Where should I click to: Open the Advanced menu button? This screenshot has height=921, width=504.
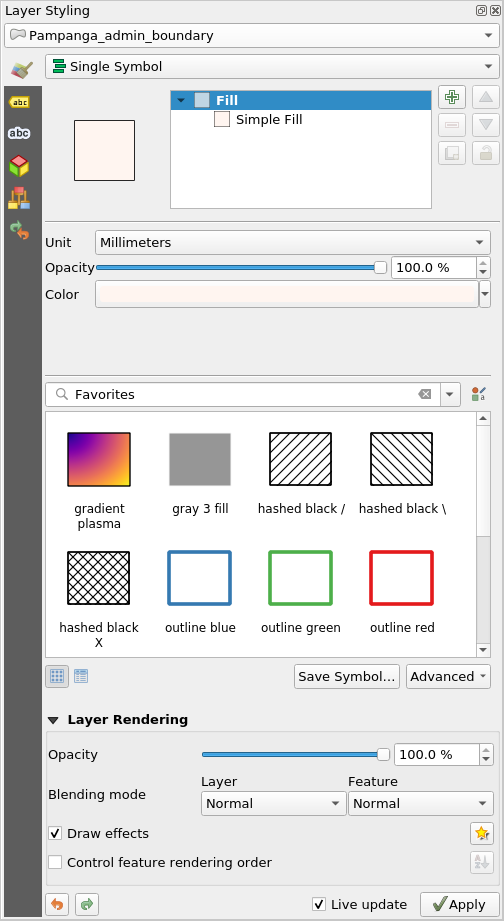pyautogui.click(x=448, y=676)
